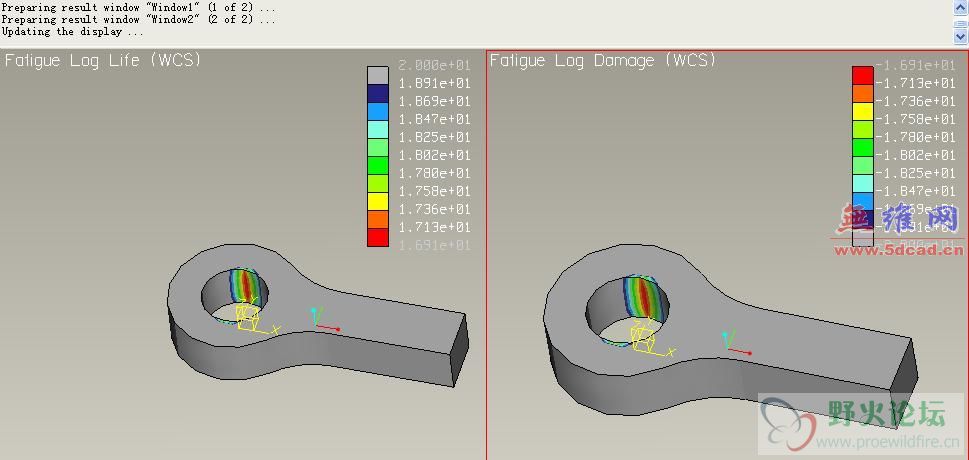Screen dimensions: 969x460
Task: Click legend value -1.802e+01 in Damage window
Action: 916,155
